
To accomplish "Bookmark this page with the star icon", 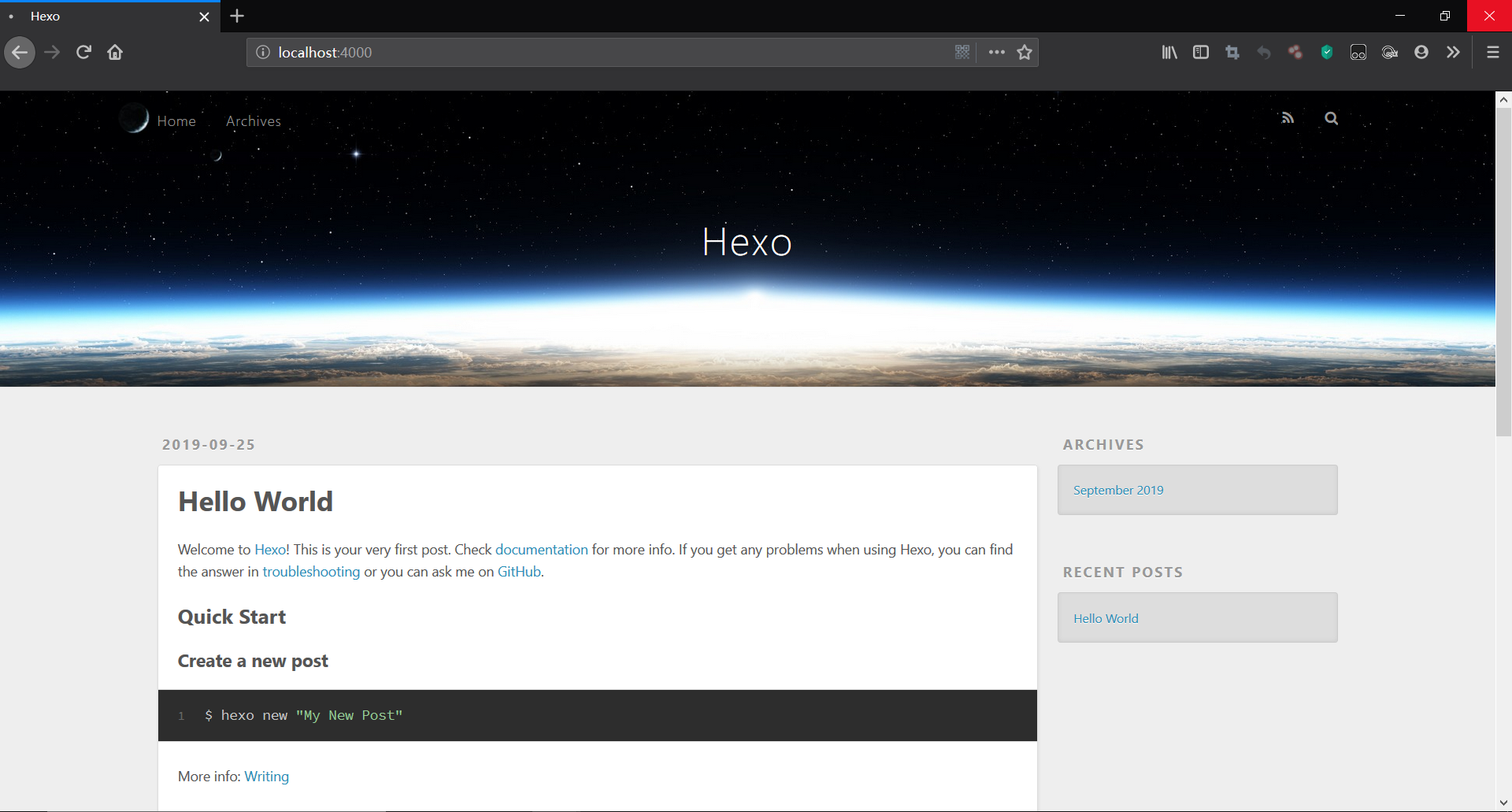I will (x=1025, y=53).
